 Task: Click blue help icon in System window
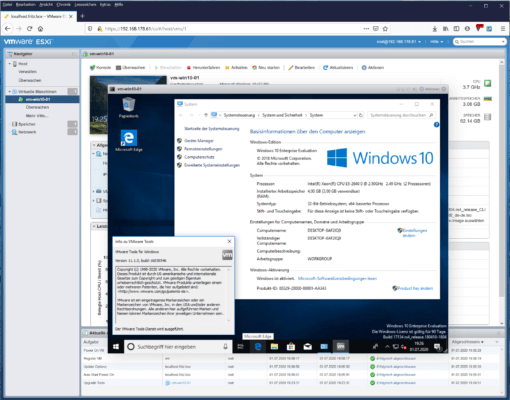pyautogui.click(x=436, y=125)
